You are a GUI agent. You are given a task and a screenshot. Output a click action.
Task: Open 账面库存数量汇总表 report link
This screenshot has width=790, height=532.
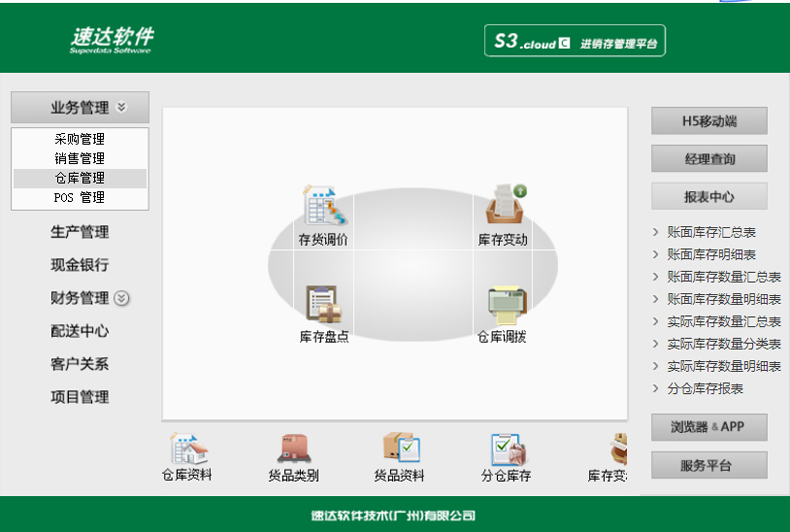(724, 277)
